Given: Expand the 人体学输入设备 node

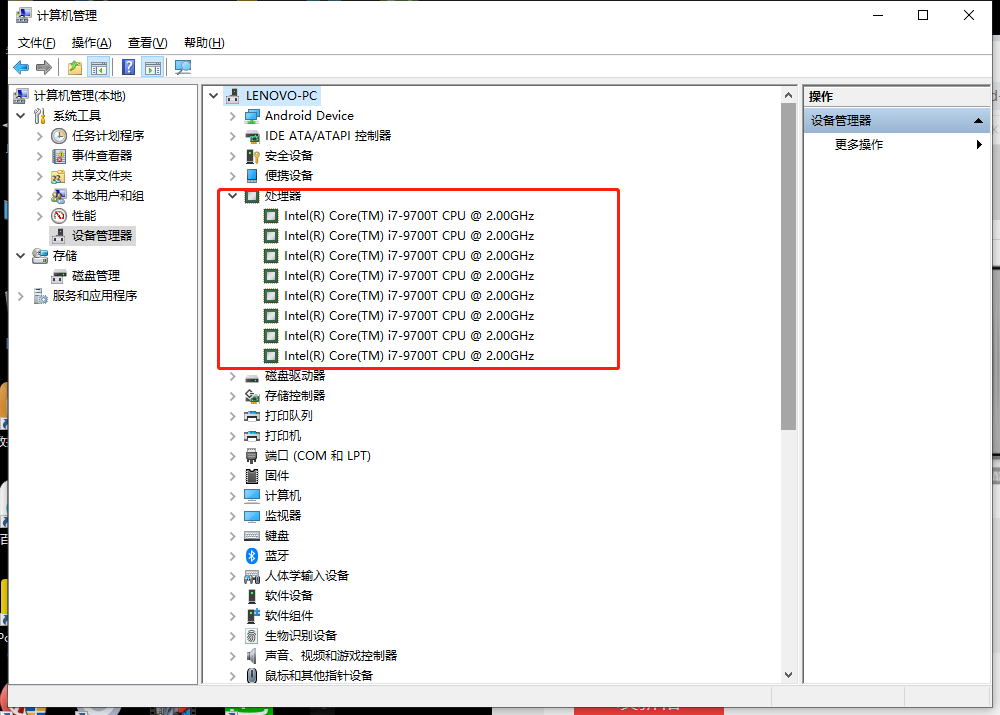Looking at the screenshot, I should coord(233,576).
